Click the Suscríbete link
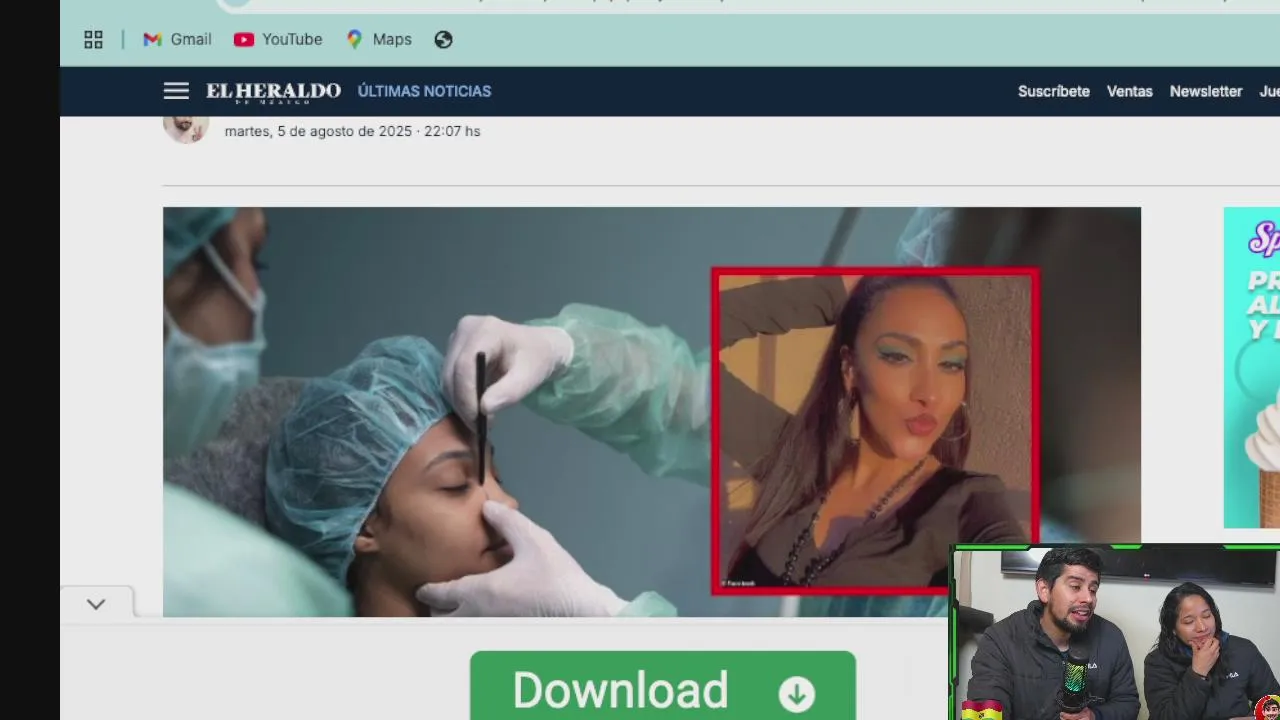The image size is (1280, 720). pyautogui.click(x=1054, y=91)
